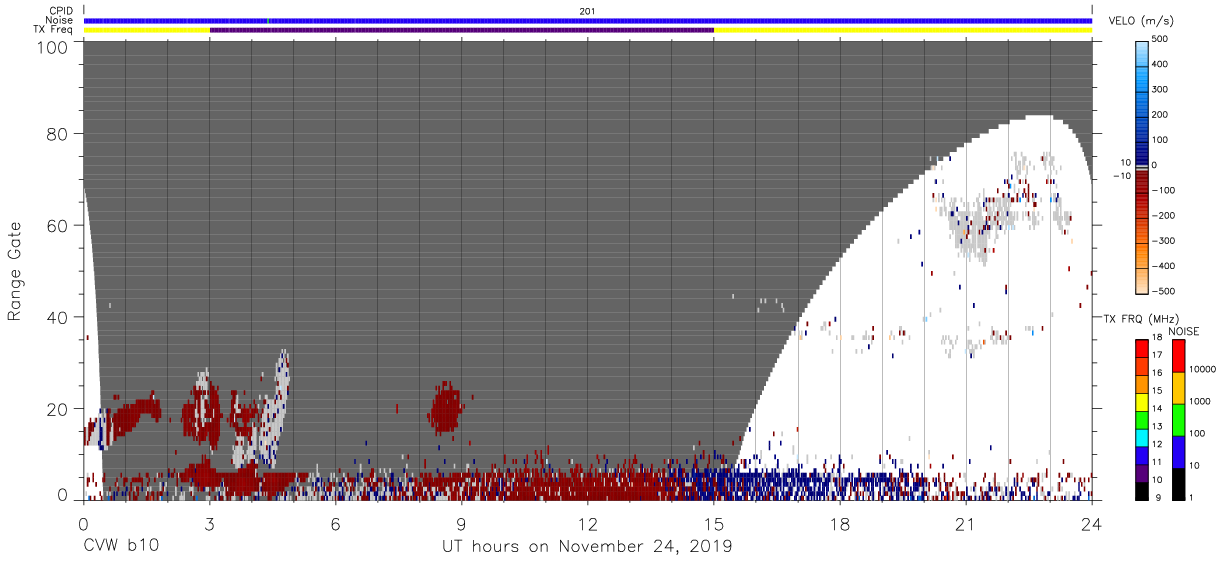Click the '12' tick on UT hours axis

click(x=588, y=523)
